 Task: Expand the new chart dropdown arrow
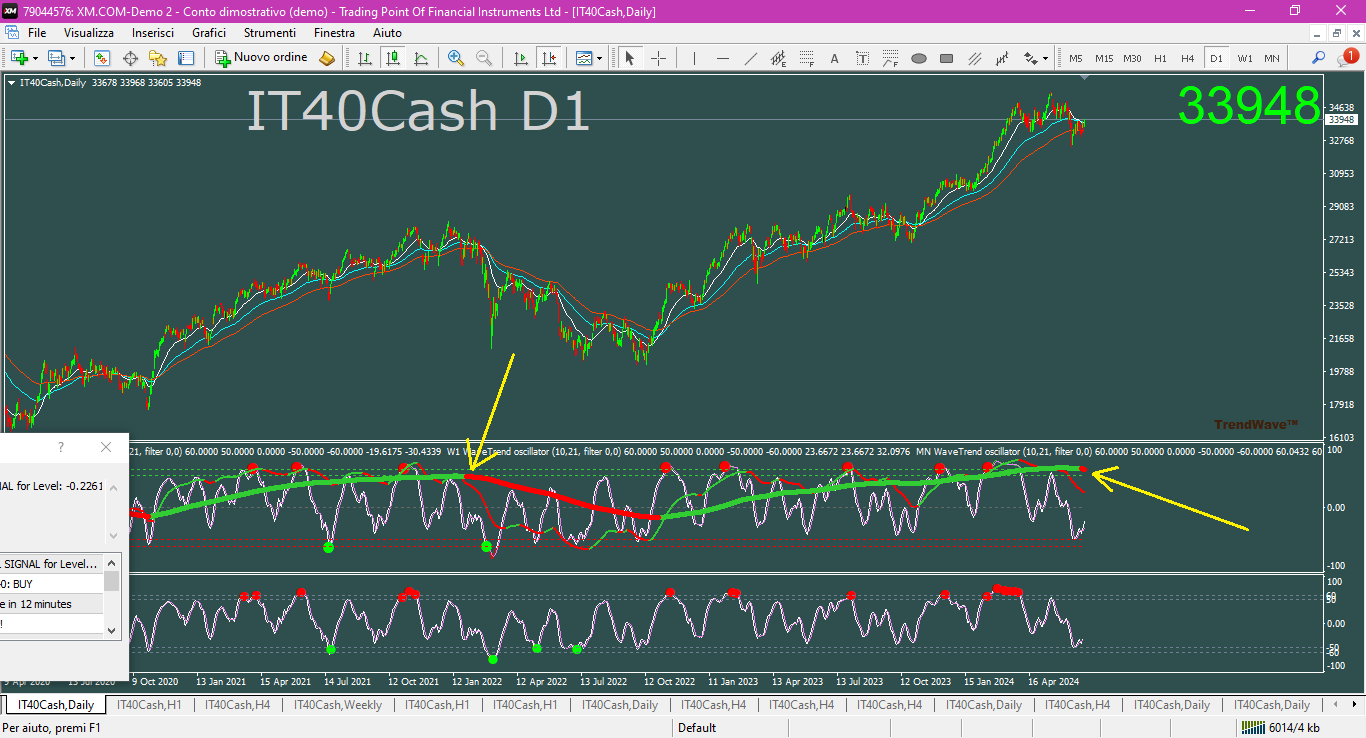(35, 58)
